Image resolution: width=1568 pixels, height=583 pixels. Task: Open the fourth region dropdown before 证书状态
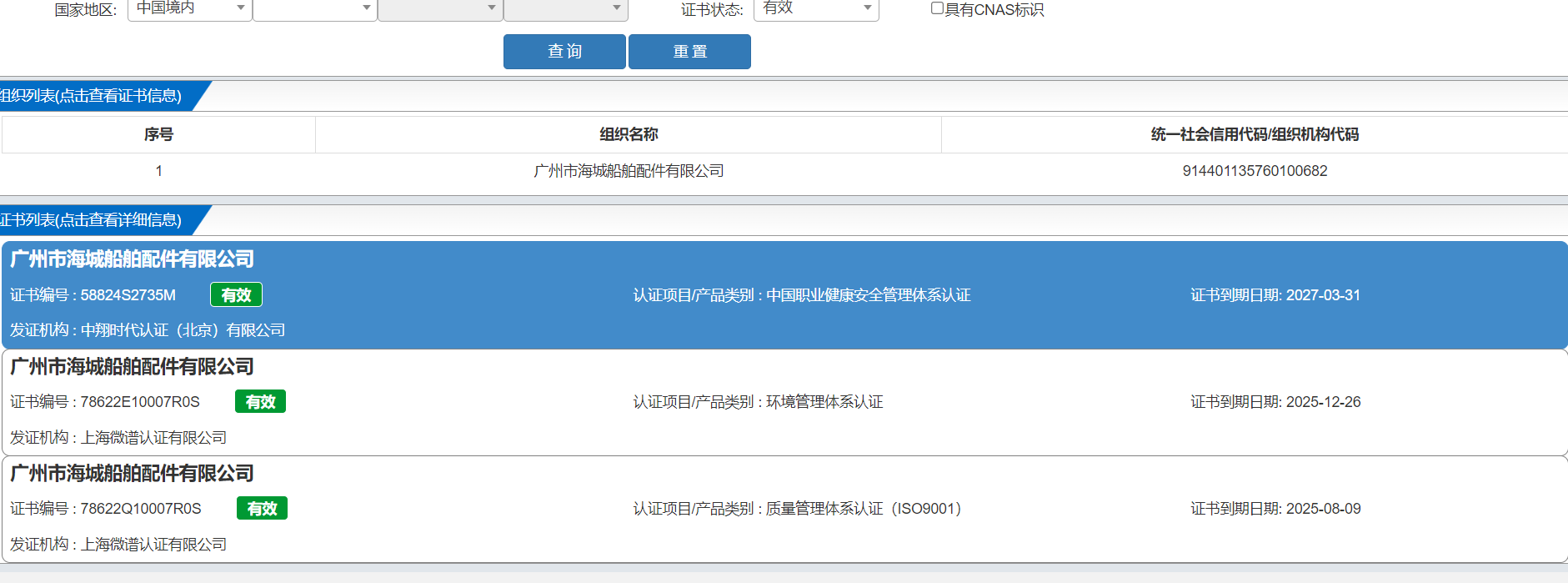coord(566,8)
